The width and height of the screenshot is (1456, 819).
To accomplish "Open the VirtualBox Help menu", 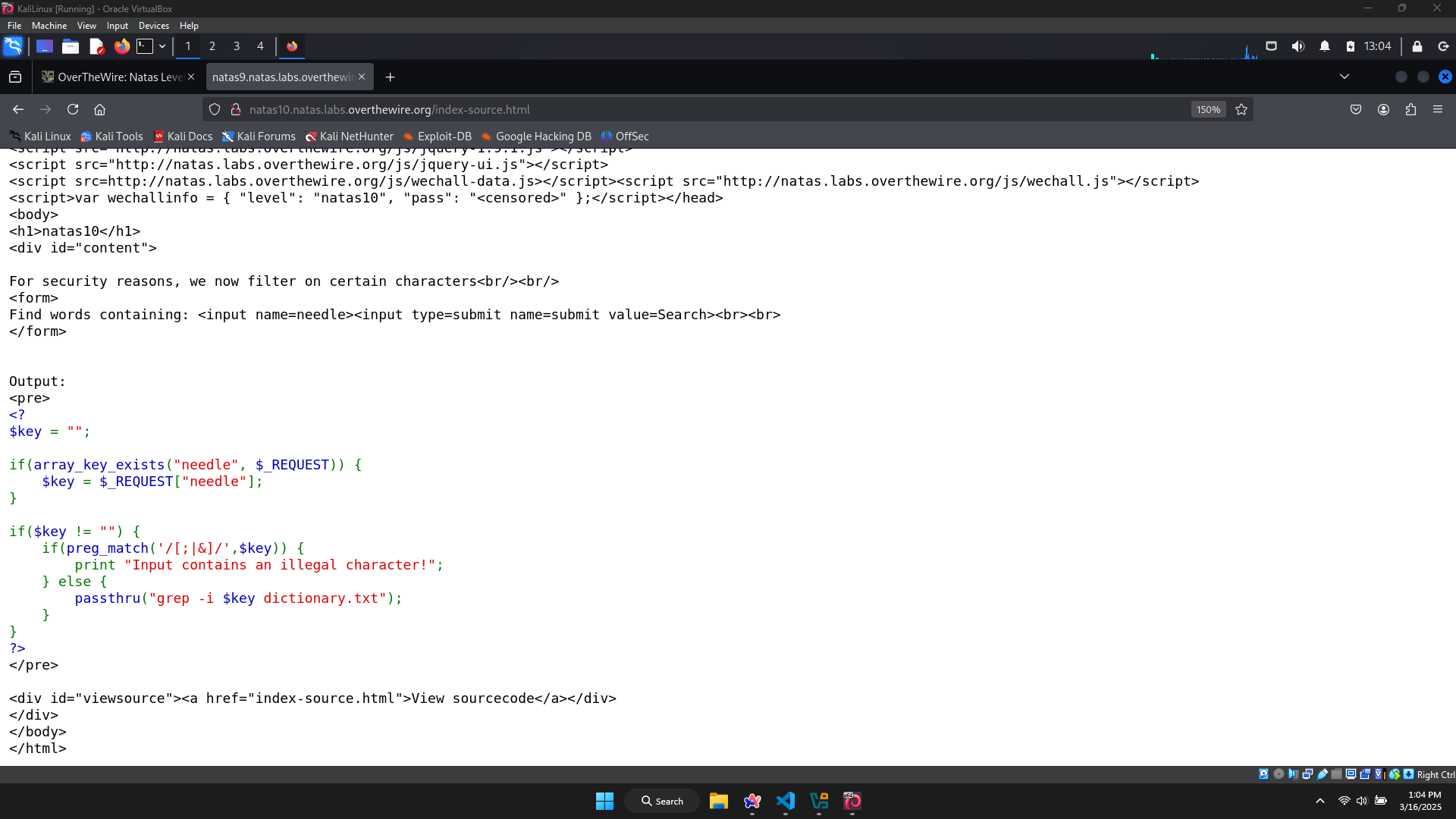I will pos(189,26).
